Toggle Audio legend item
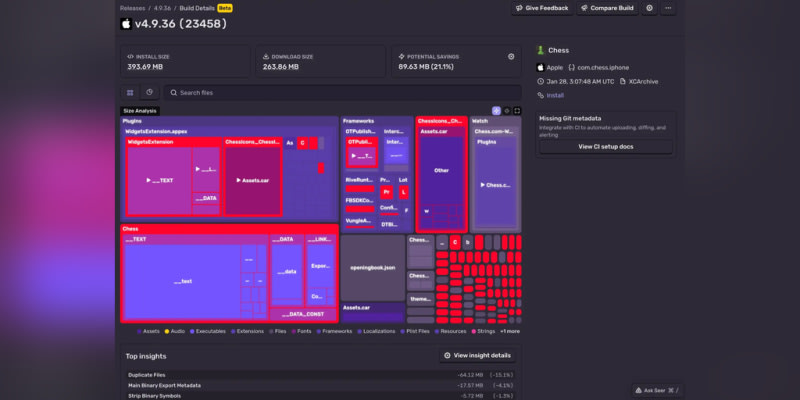This screenshot has width=800, height=400. coord(174,332)
